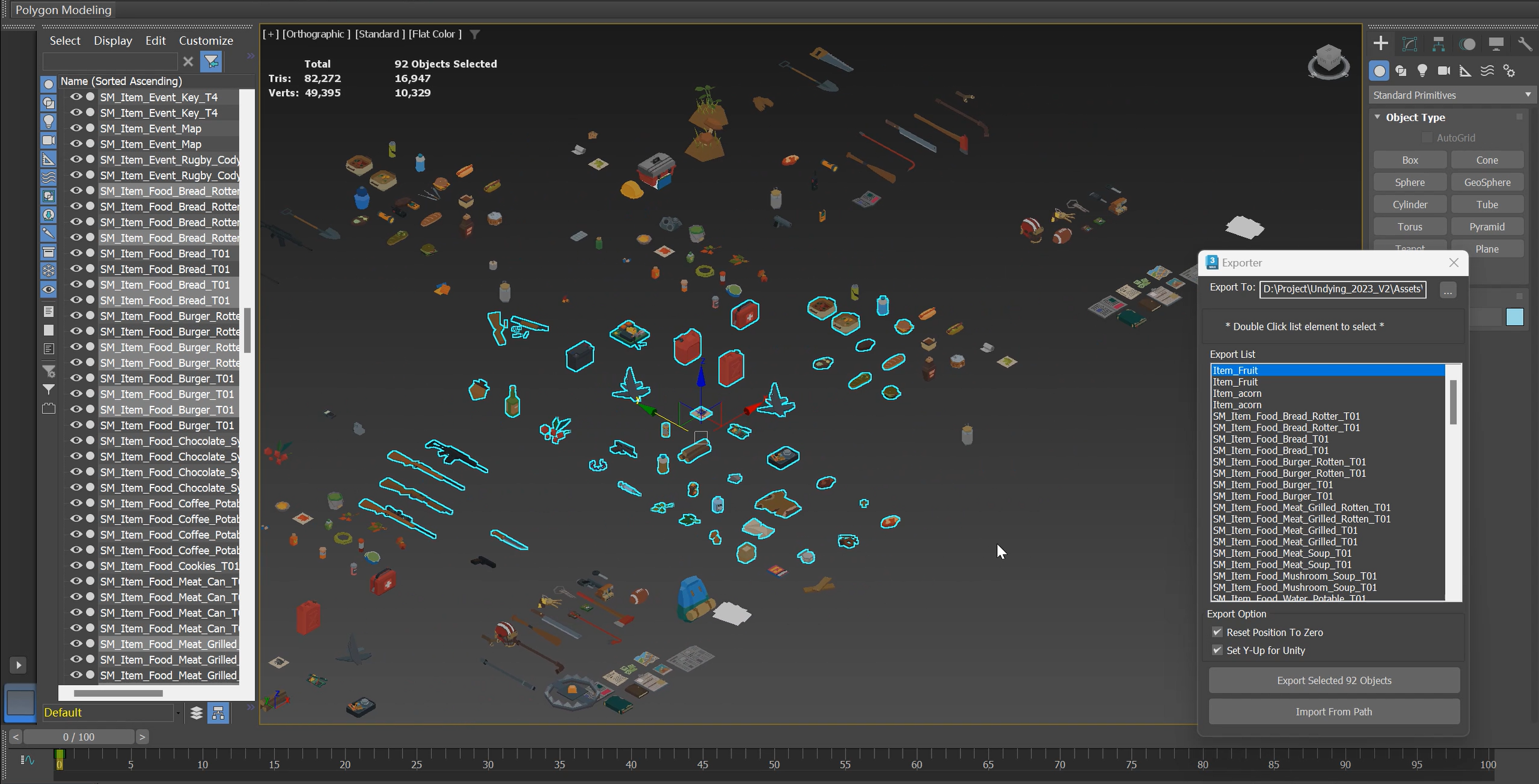Image resolution: width=1539 pixels, height=784 pixels.
Task: Click the light blue object color swatch
Action: 1514,316
